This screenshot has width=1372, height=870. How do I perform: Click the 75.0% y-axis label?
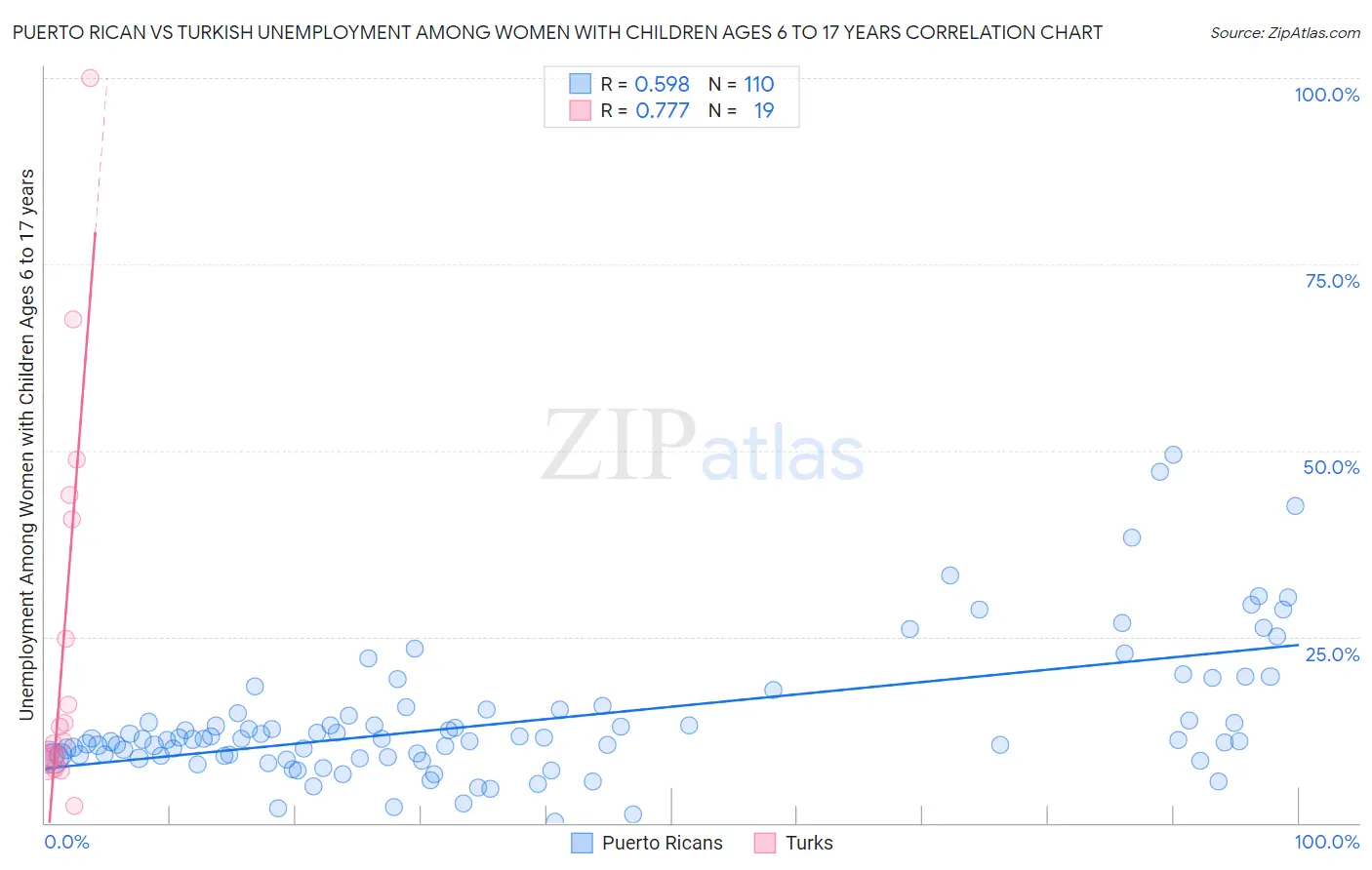point(1332,281)
